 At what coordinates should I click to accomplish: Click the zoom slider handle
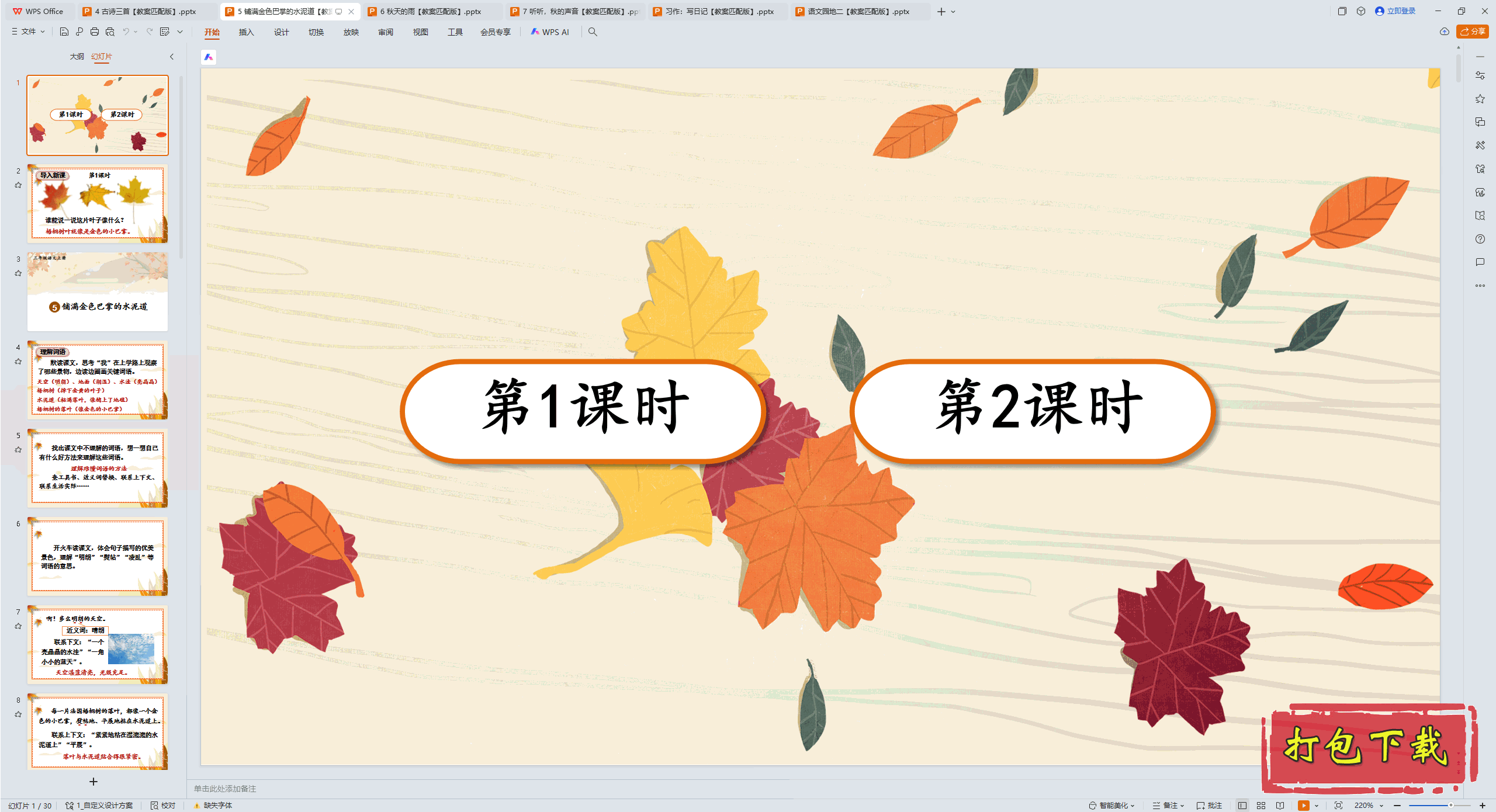click(x=1450, y=805)
